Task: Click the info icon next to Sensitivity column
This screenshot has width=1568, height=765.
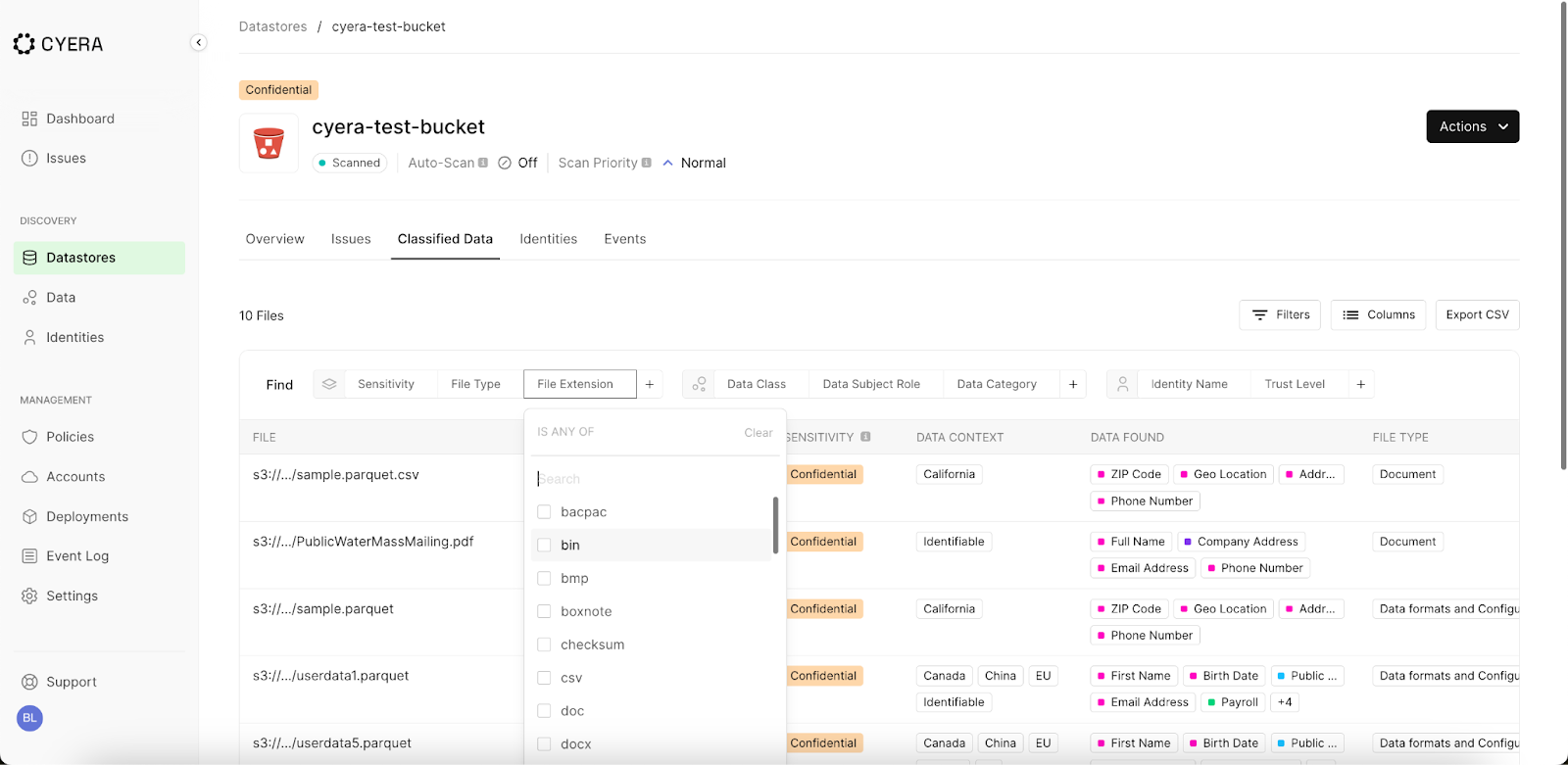Action: point(865,437)
